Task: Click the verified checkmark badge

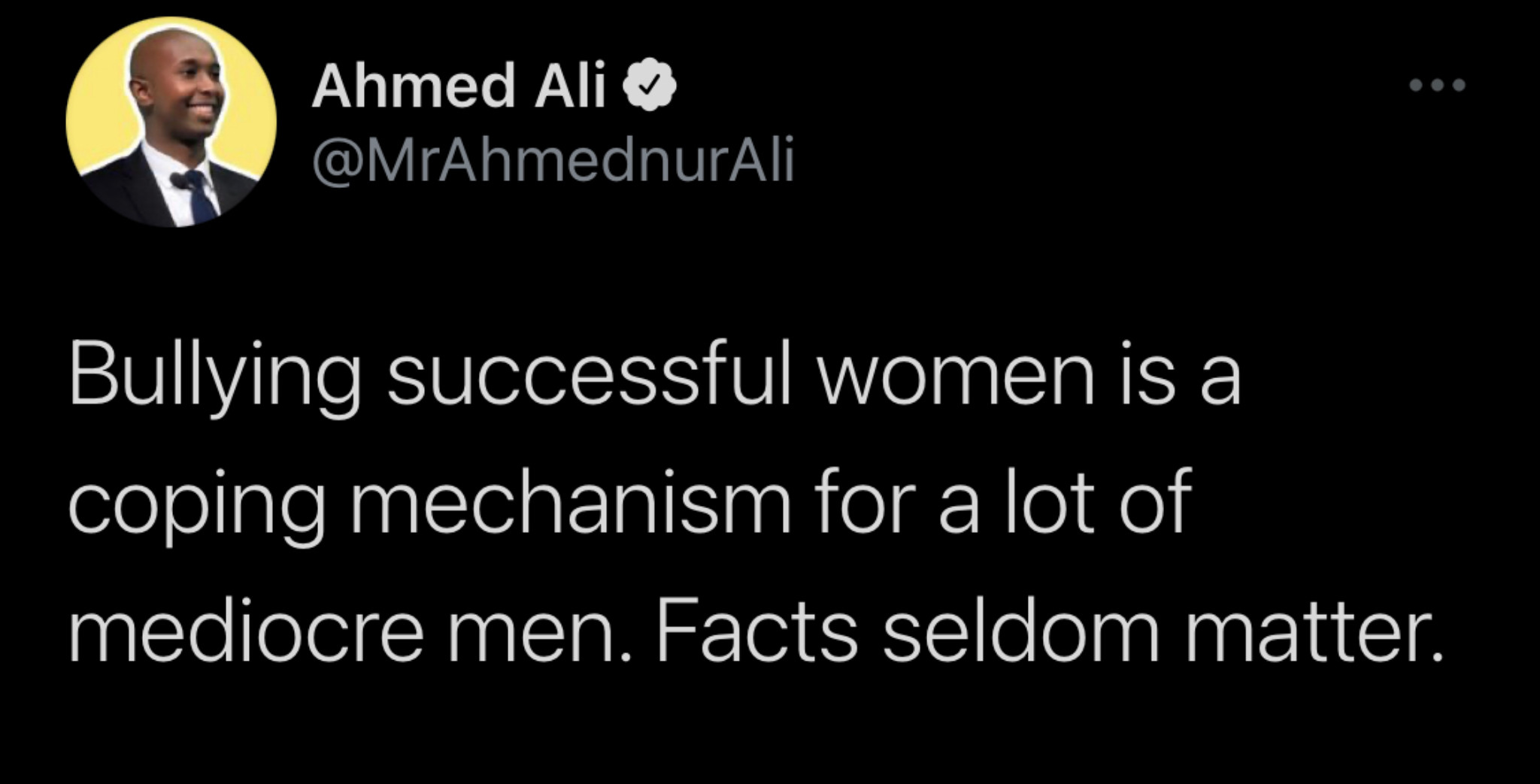Action: 650,86
